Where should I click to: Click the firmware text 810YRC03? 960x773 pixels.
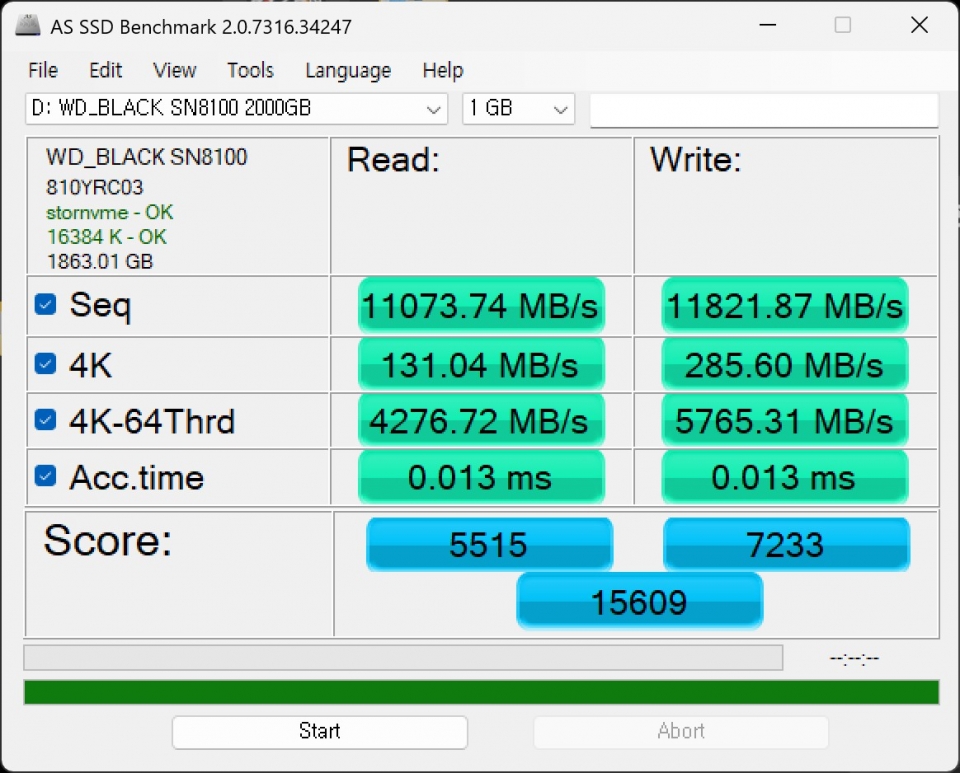pos(94,187)
